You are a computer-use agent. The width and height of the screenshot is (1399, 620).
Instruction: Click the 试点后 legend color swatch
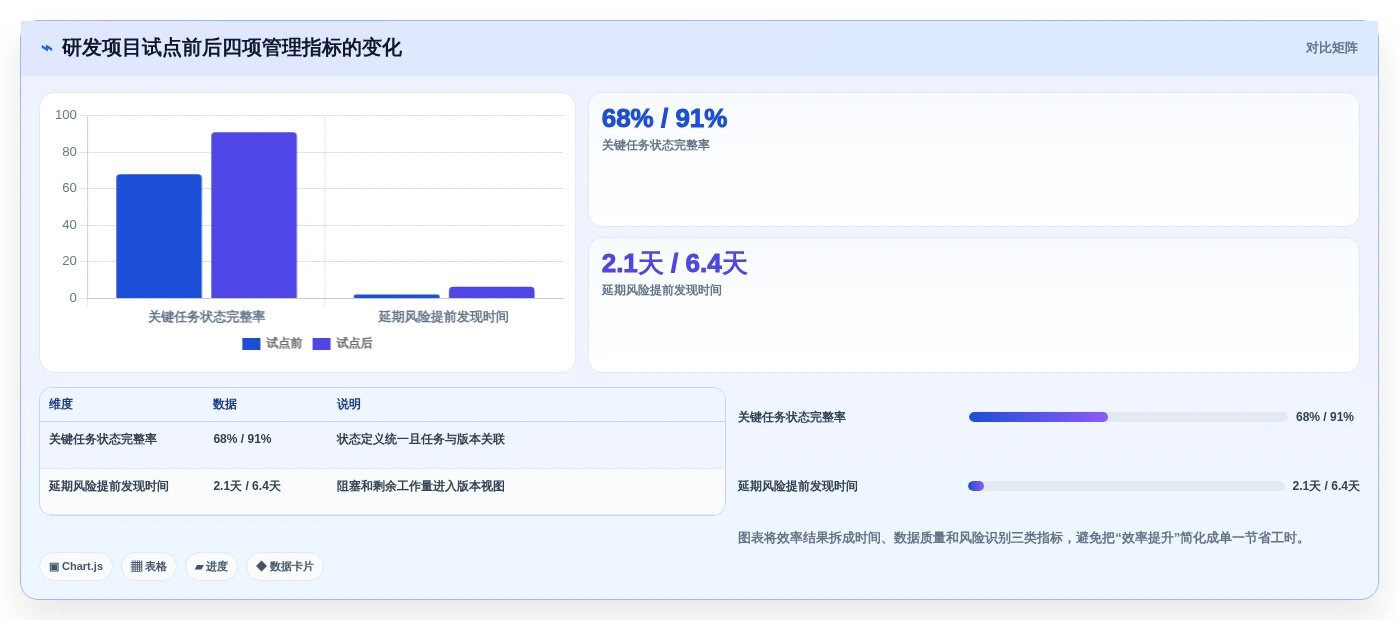click(x=321, y=344)
